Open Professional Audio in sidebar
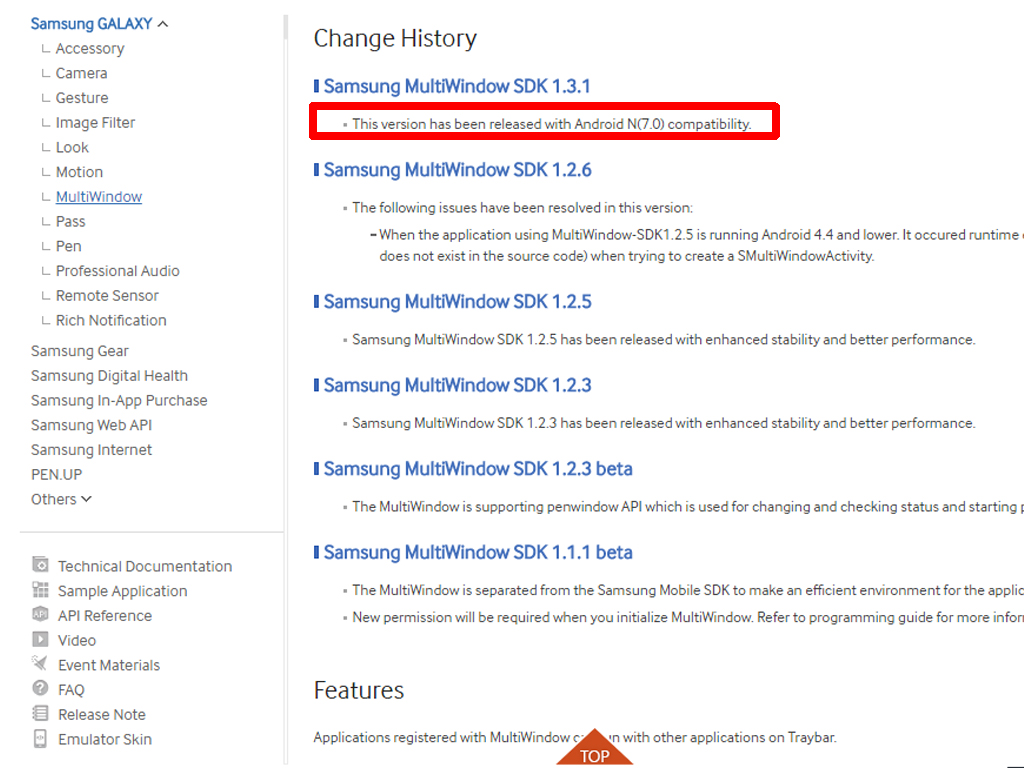Image resolution: width=1024 pixels, height=768 pixels. click(117, 271)
